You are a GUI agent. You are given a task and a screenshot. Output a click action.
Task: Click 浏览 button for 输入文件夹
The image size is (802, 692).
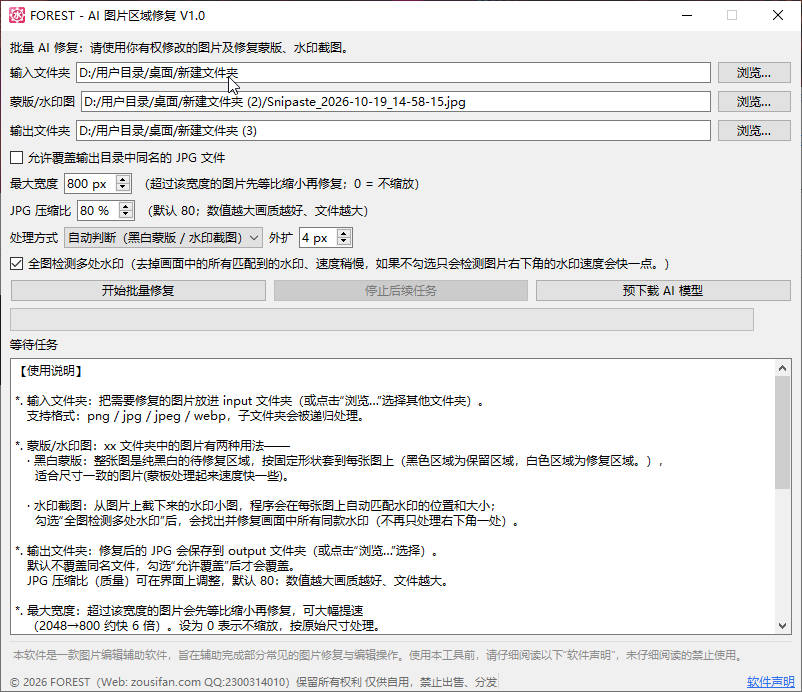754,73
